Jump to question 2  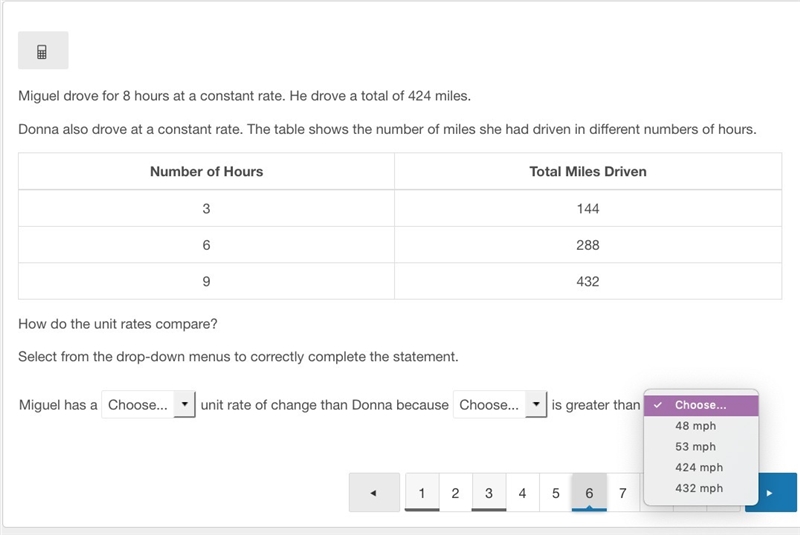[x=456, y=493]
